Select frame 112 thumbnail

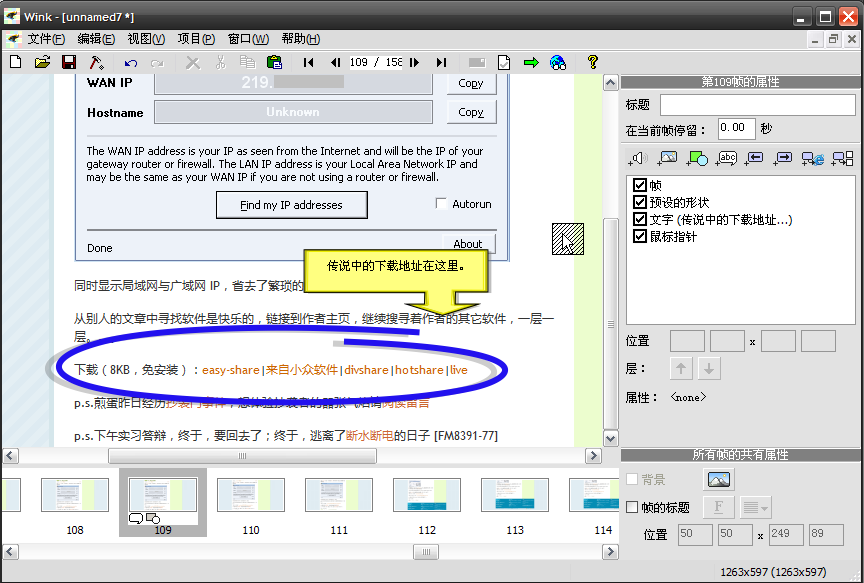[x=427, y=495]
